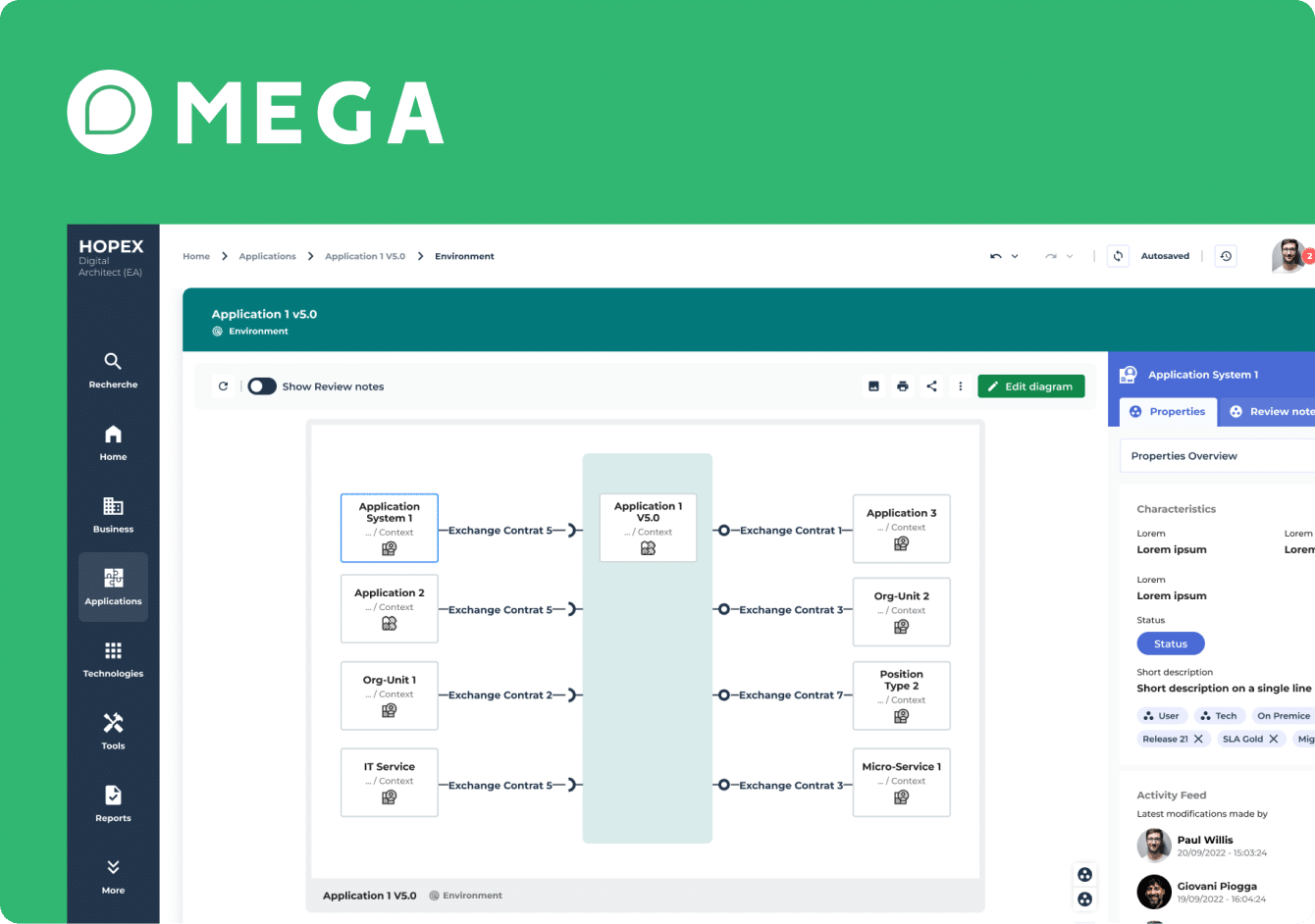Click the Home breadcrumb link
Viewport: 1315px width, 924px height.
click(196, 256)
